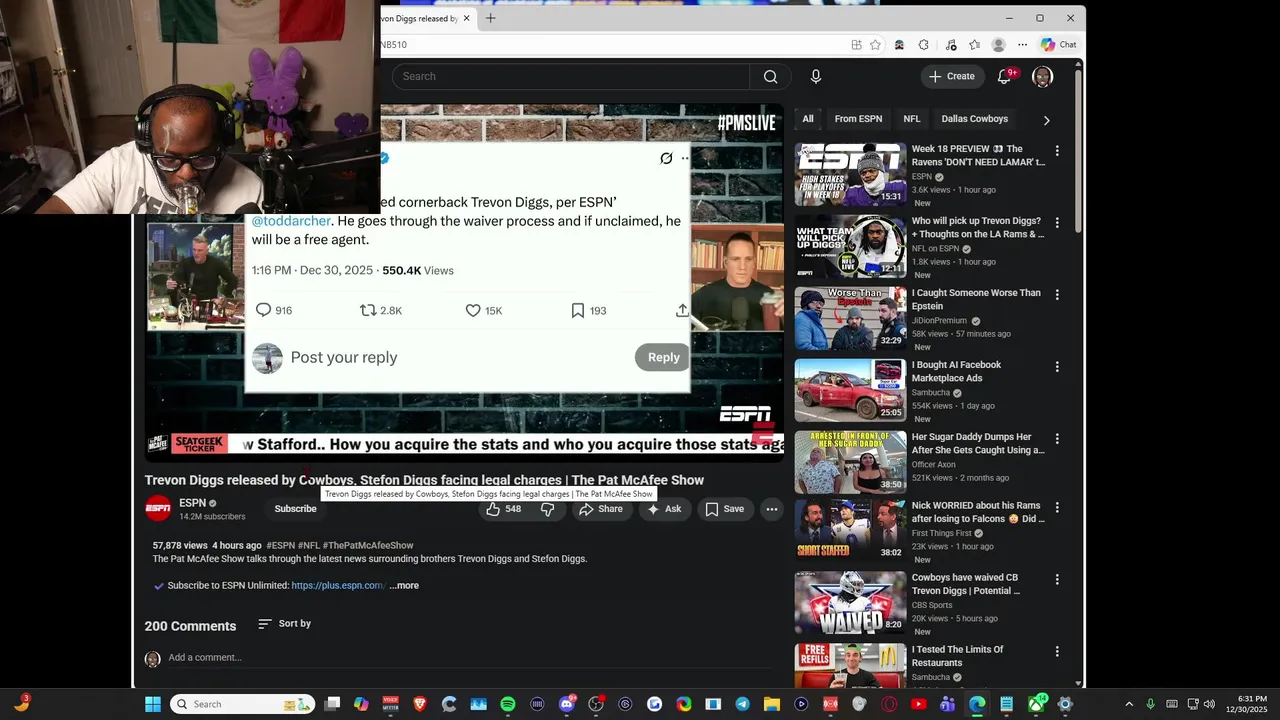Like the video with 548 likes
Viewport: 1280px width, 720px height.
[504, 509]
